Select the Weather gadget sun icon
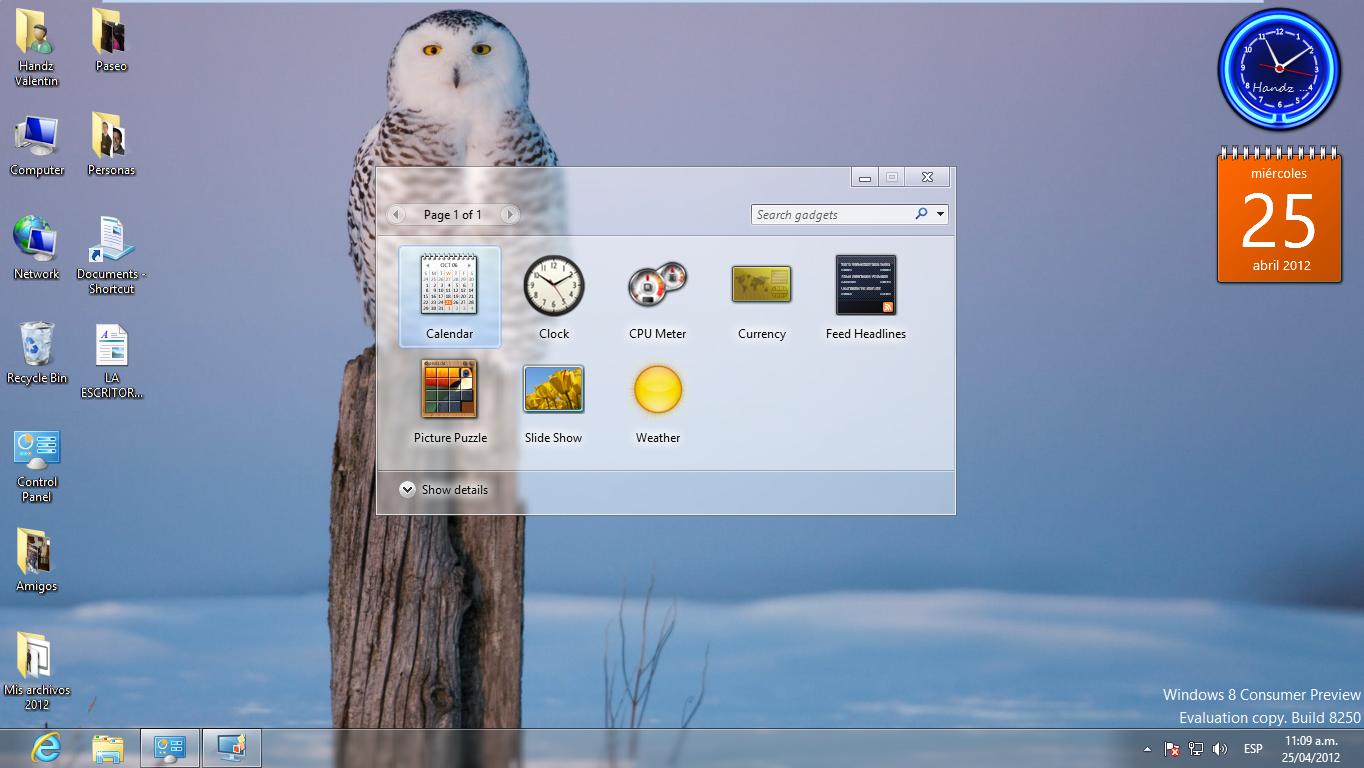1364x768 pixels. [x=657, y=389]
